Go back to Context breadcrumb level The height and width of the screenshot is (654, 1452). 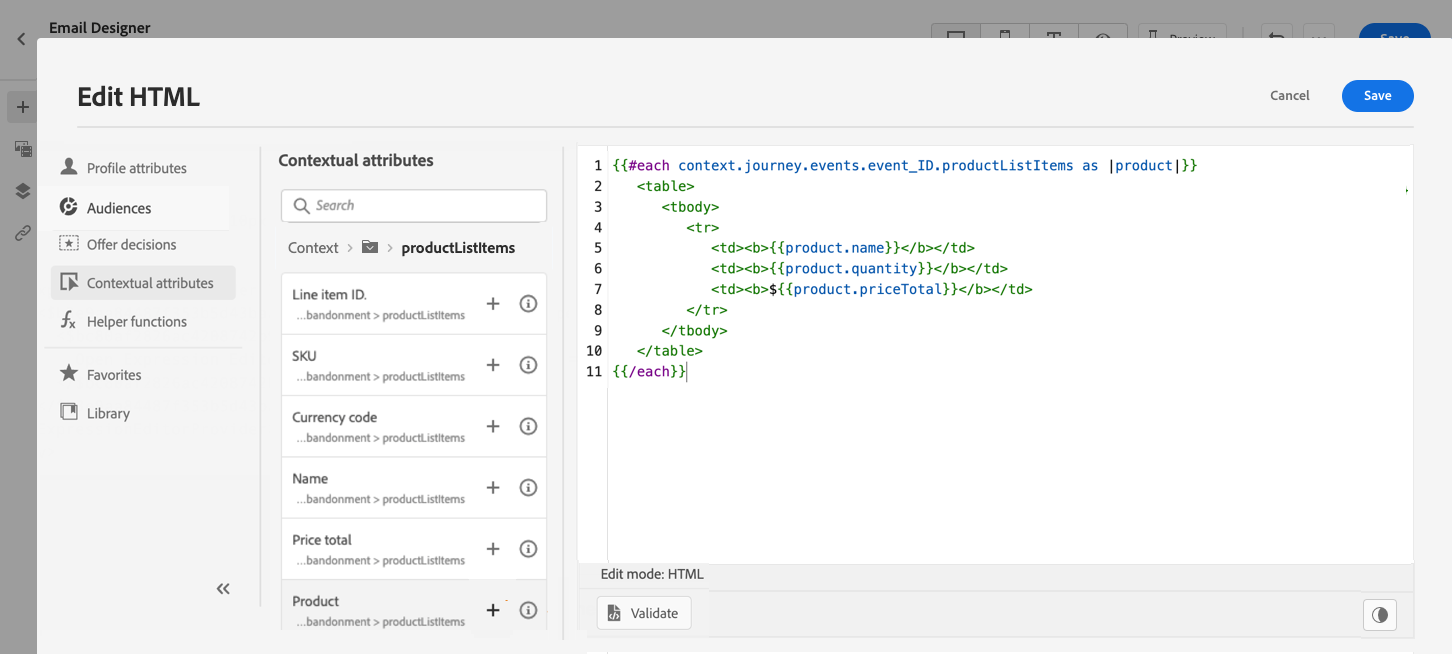pos(313,248)
